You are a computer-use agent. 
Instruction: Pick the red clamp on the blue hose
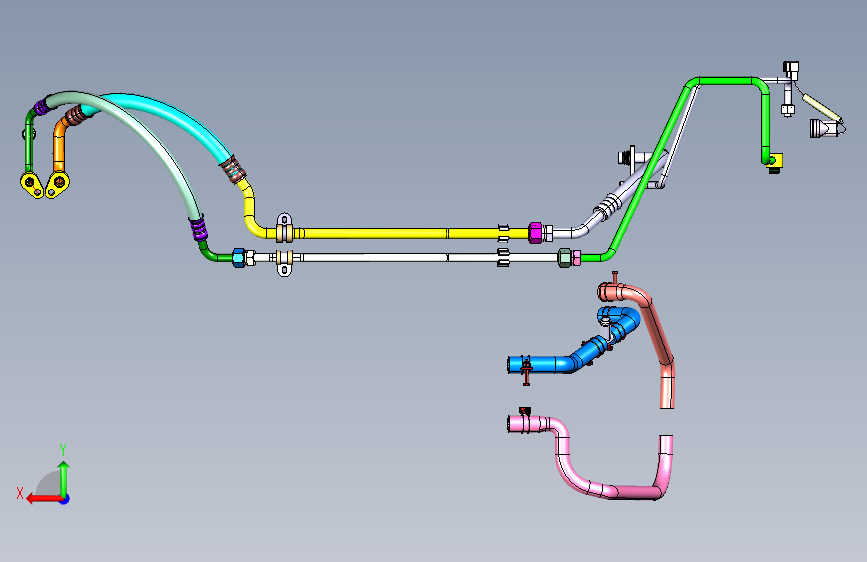(x=526, y=370)
